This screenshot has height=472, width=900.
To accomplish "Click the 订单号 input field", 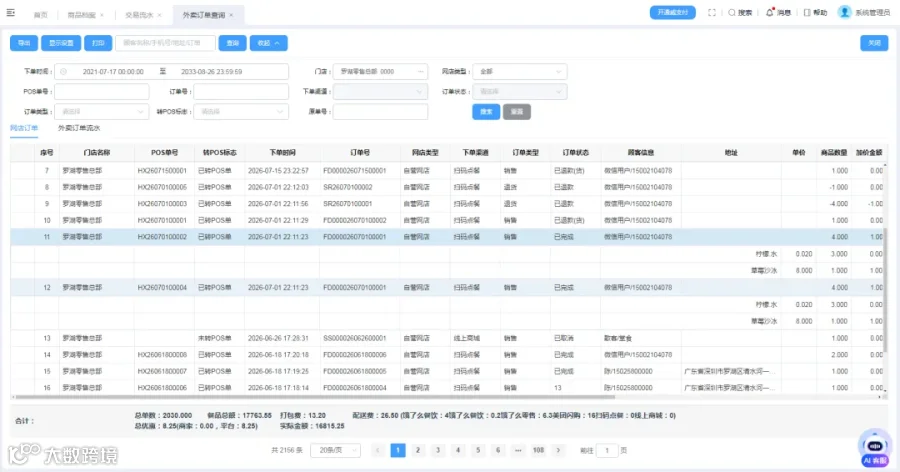I will [x=241, y=91].
